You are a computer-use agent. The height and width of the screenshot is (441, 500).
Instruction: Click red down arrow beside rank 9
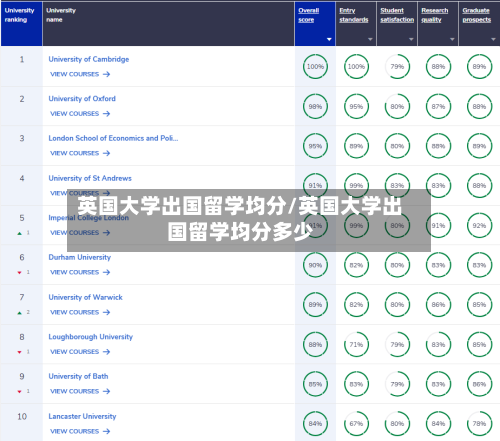(19, 391)
